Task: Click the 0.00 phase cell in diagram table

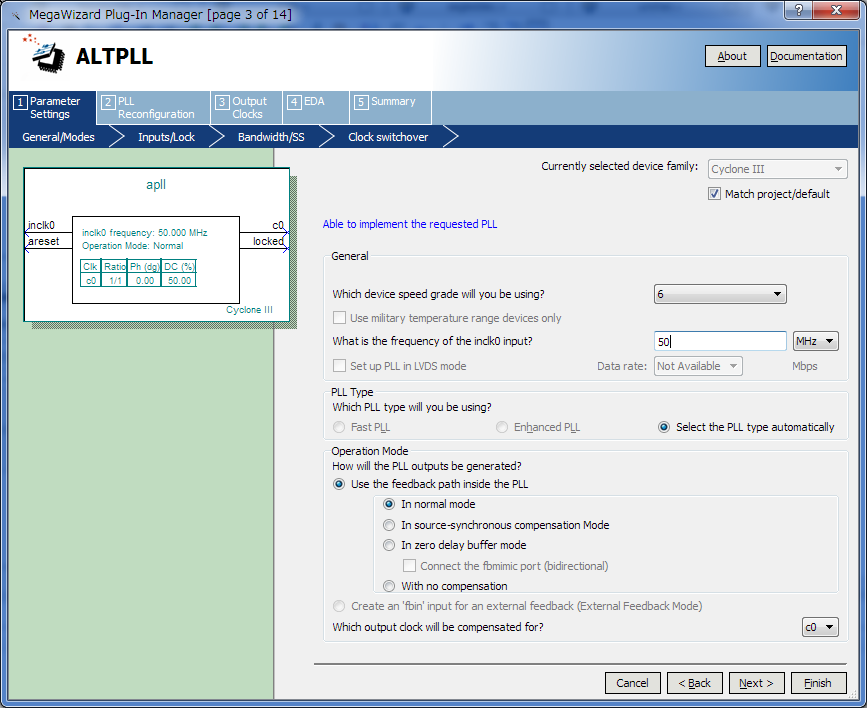Action: (x=145, y=280)
